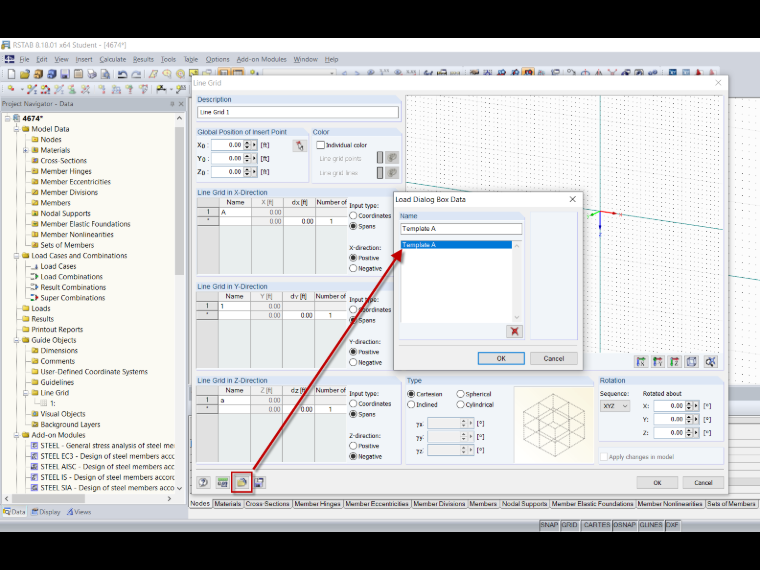The height and width of the screenshot is (570, 760).
Task: Select Positive Z-direction radio button
Action: pos(353,446)
